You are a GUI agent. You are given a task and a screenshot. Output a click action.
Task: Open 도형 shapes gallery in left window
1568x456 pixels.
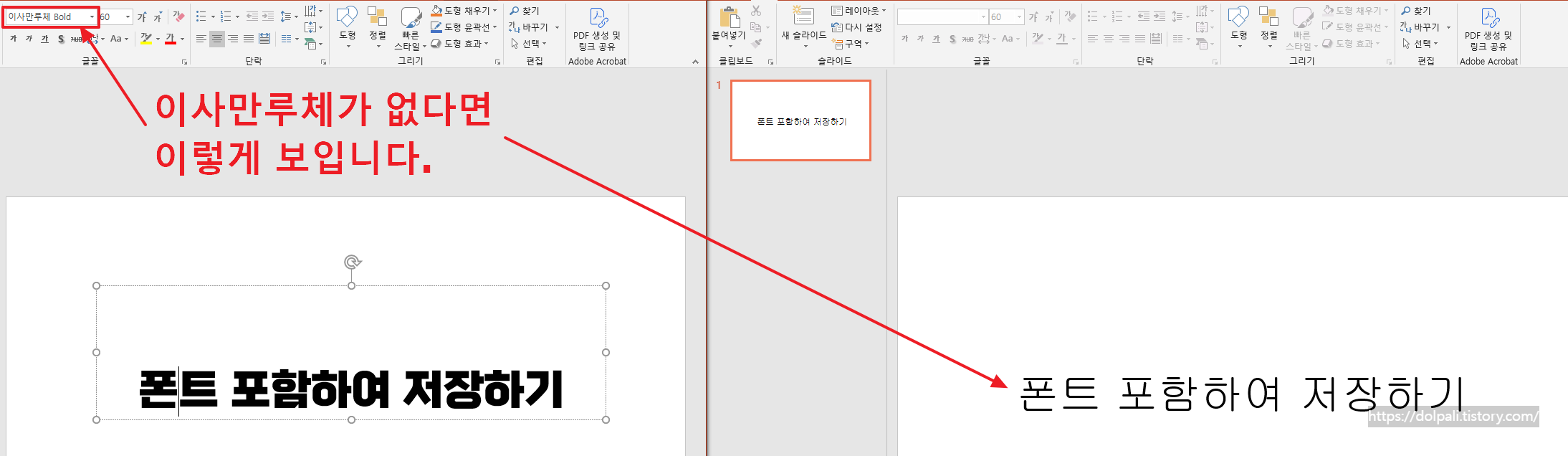pyautogui.click(x=348, y=27)
